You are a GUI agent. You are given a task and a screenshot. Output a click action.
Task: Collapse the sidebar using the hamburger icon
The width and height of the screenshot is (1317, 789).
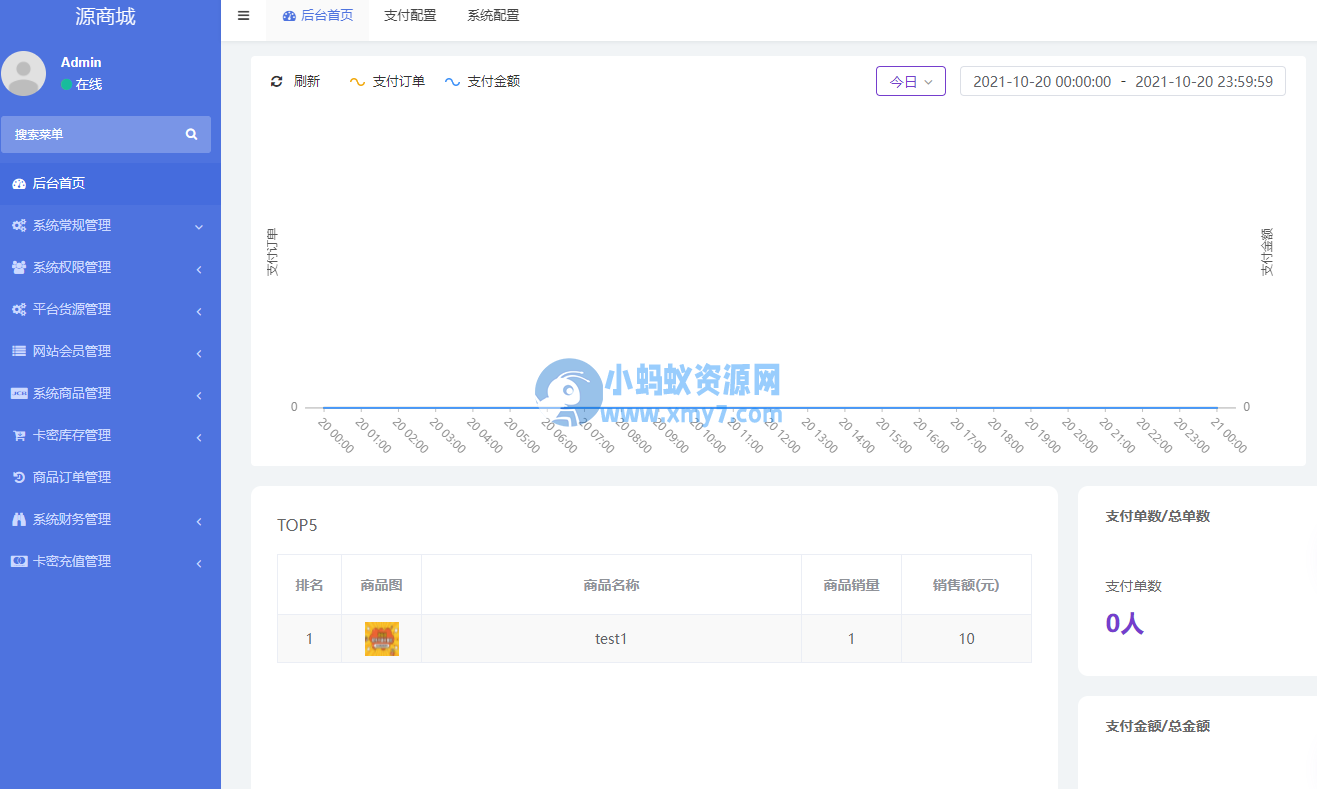[x=243, y=15]
